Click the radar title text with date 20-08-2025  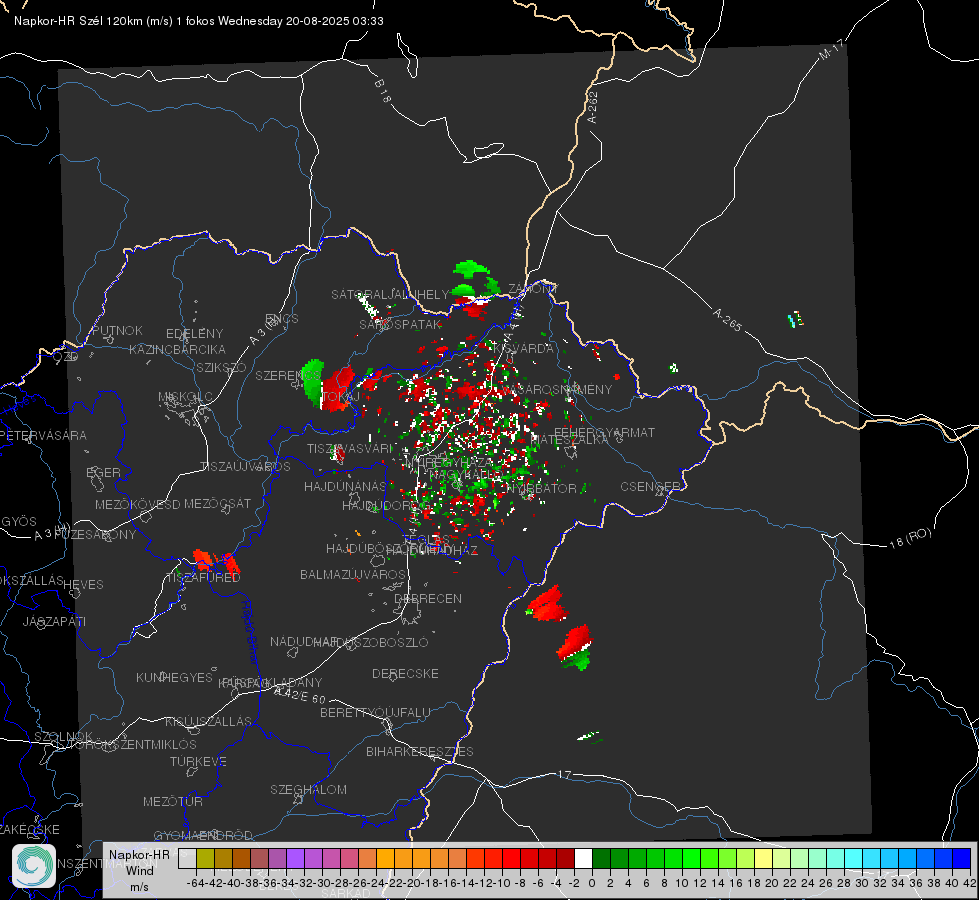(x=199, y=21)
